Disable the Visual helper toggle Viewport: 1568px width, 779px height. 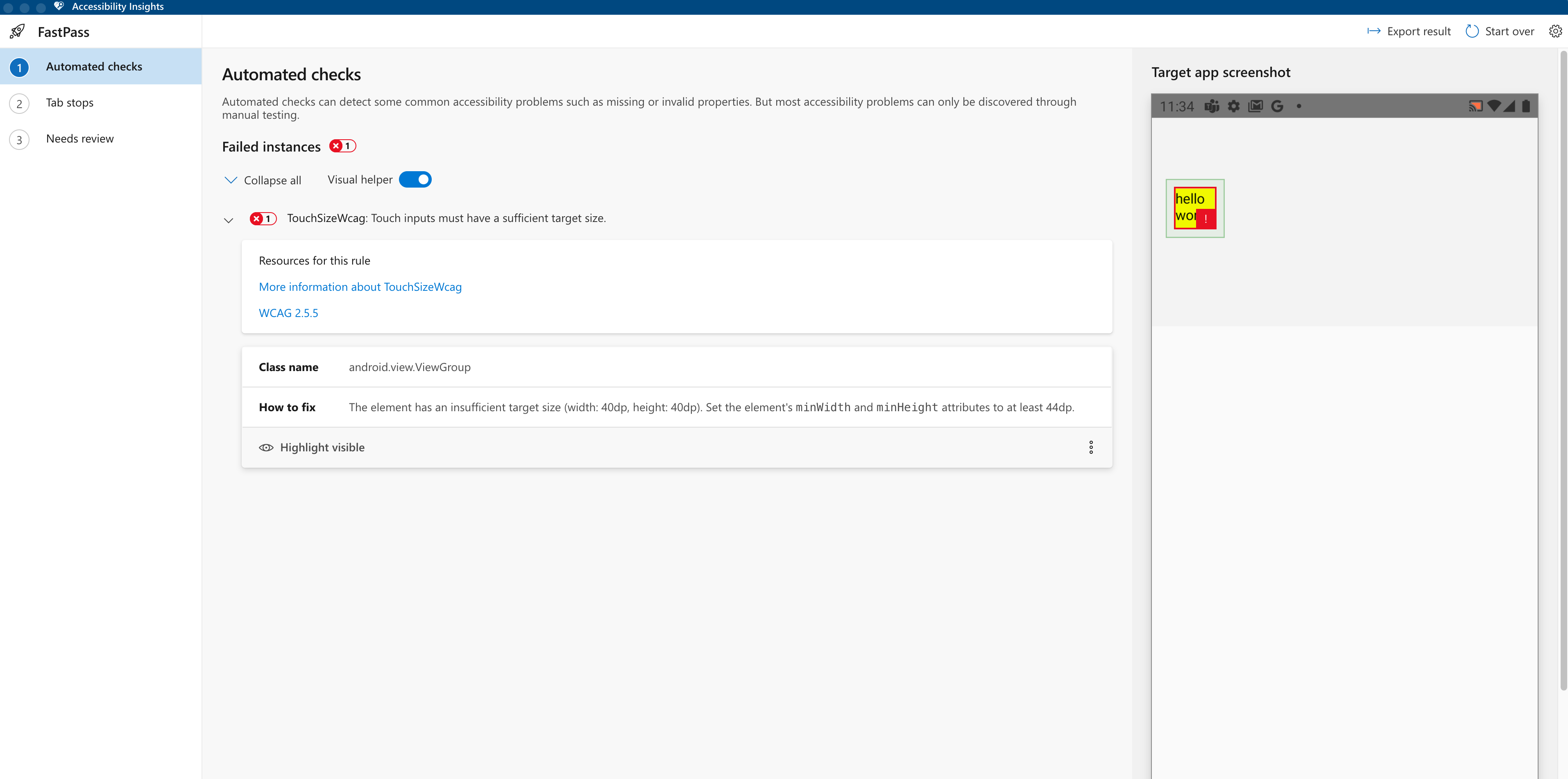415,179
